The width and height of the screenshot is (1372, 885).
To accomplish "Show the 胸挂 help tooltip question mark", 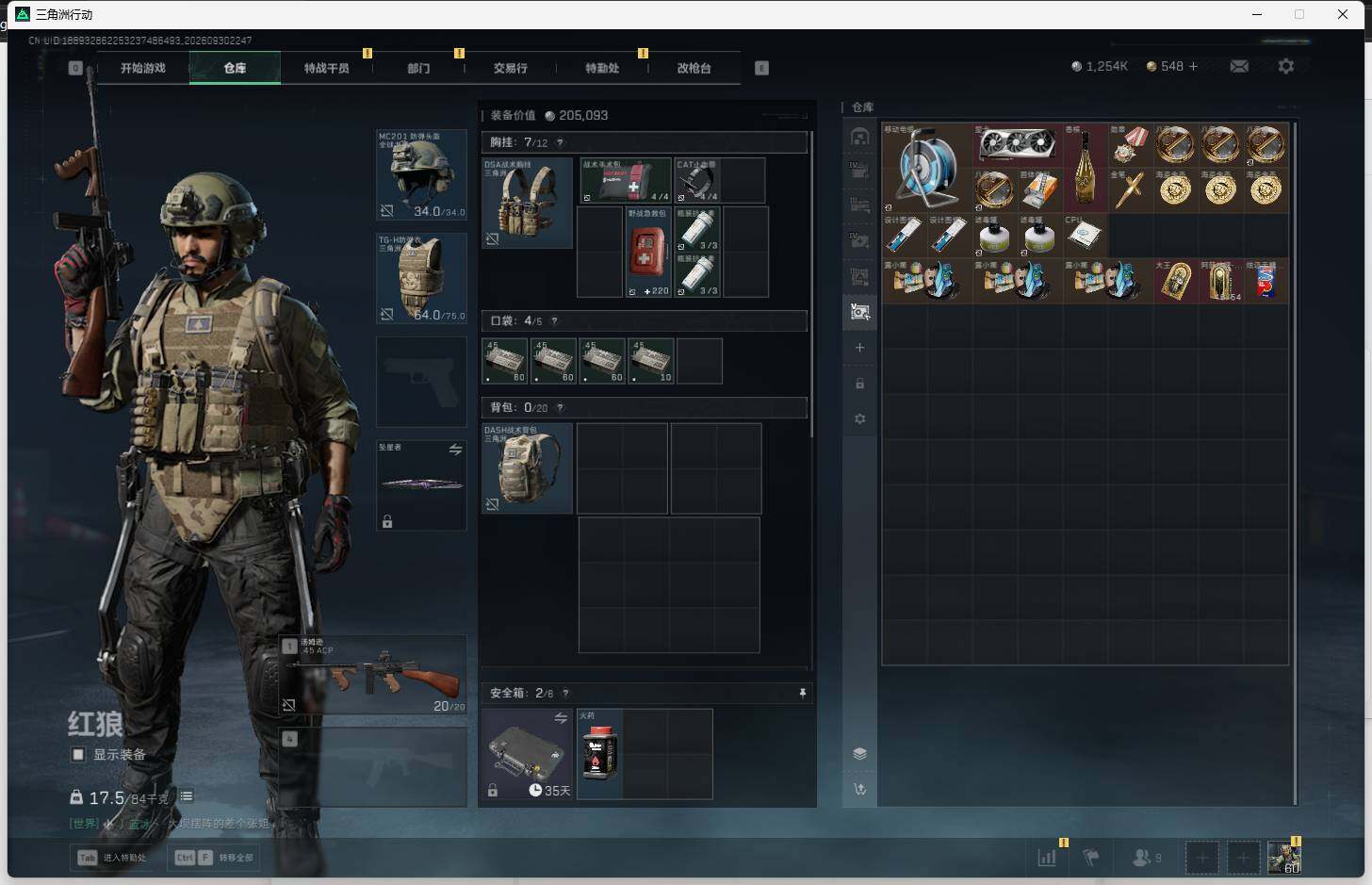I will coord(560,142).
